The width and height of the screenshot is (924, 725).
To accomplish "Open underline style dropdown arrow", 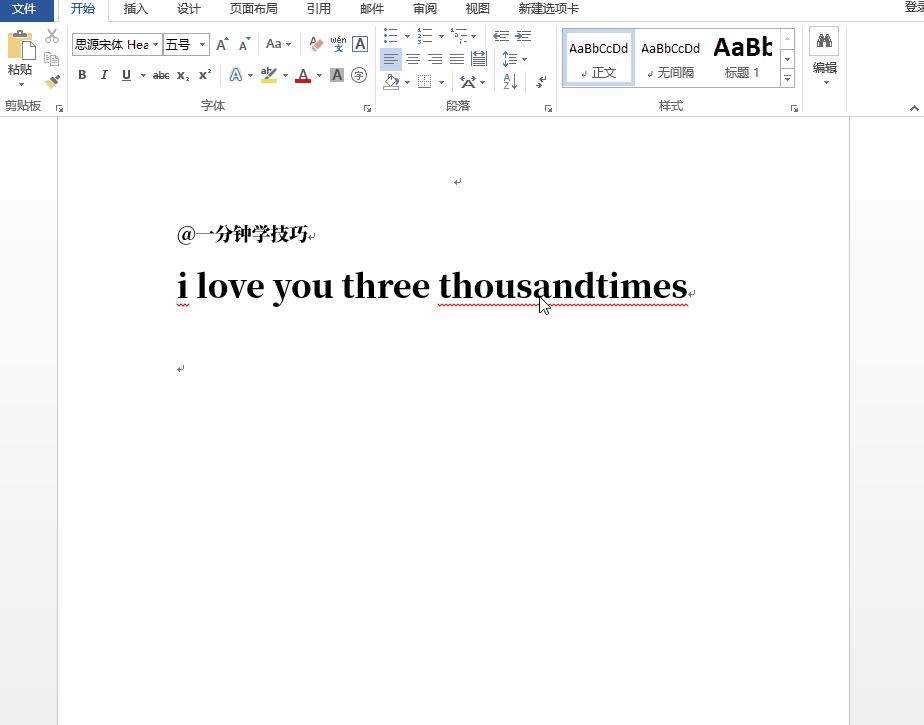I will [143, 75].
